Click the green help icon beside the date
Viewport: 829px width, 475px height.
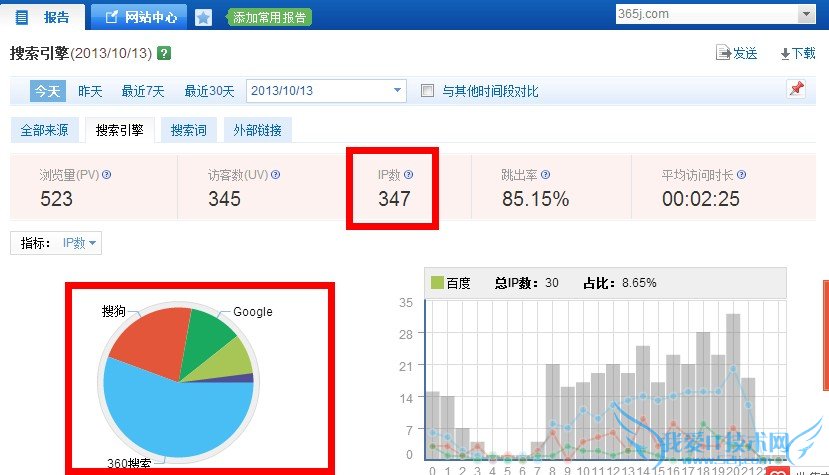pos(164,54)
